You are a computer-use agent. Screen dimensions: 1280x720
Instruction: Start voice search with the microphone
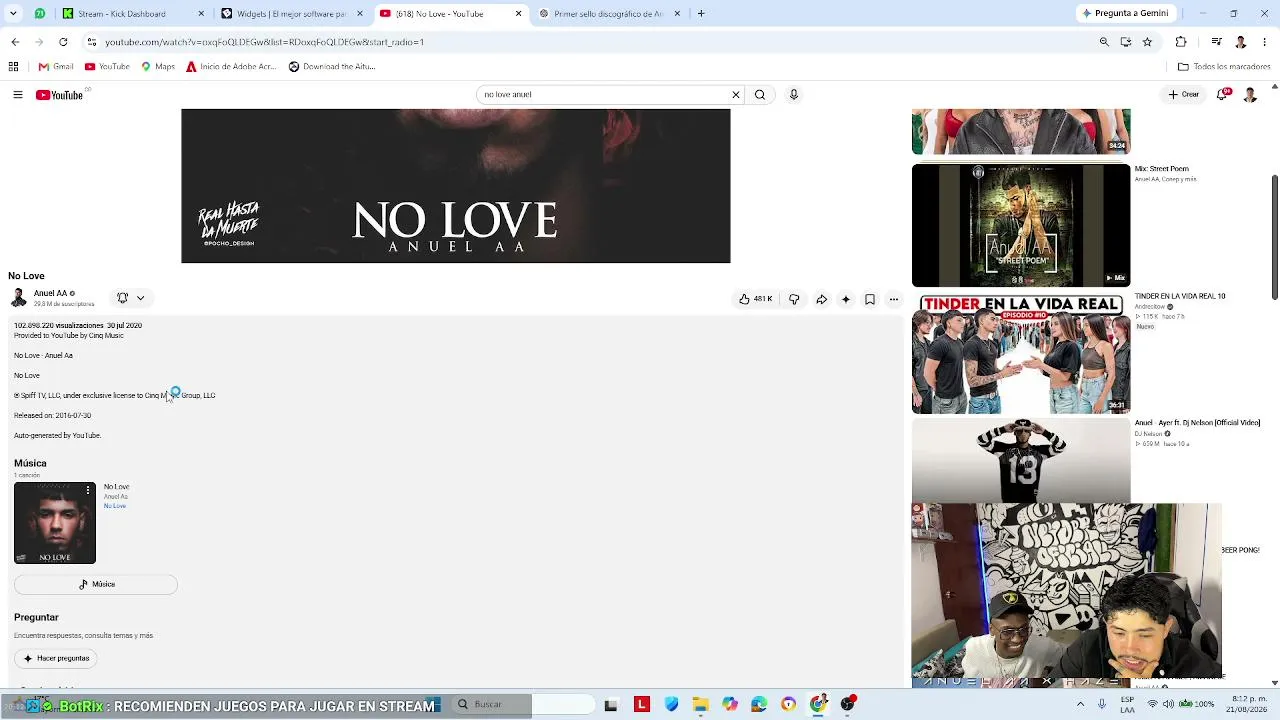click(x=794, y=95)
